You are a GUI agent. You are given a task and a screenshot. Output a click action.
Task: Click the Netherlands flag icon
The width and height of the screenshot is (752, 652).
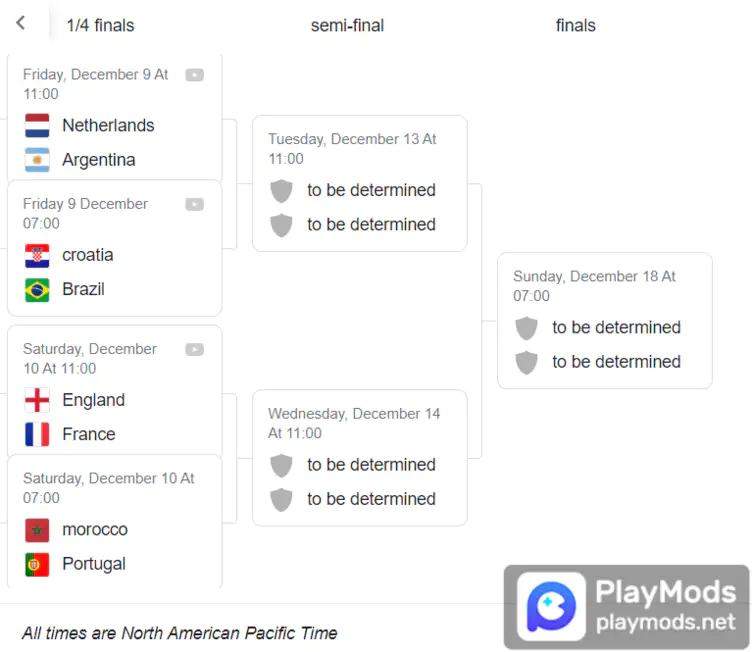click(37, 126)
